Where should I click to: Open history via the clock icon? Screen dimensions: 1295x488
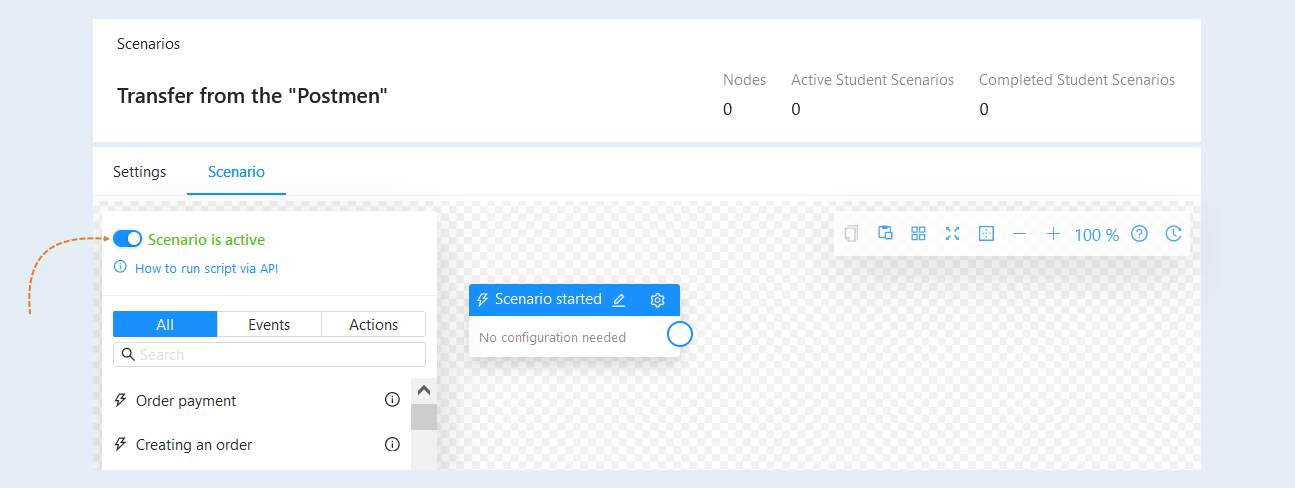[x=1174, y=233]
